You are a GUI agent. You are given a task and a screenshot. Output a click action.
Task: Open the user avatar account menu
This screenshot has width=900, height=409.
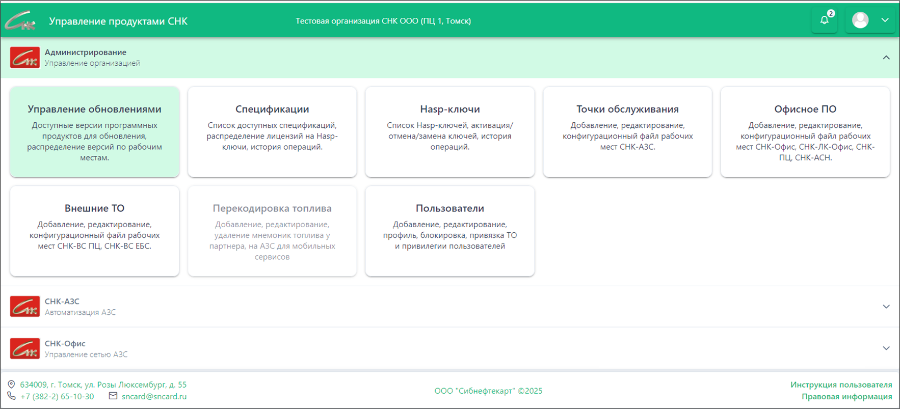point(870,20)
